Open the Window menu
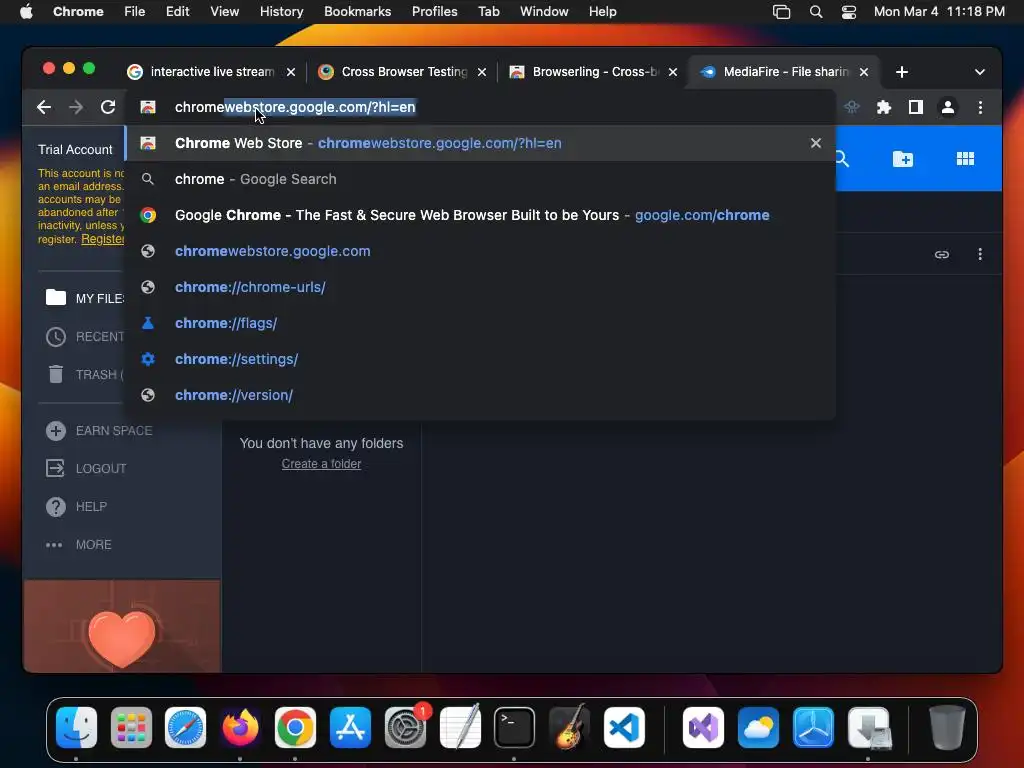The image size is (1024, 768). click(x=544, y=12)
